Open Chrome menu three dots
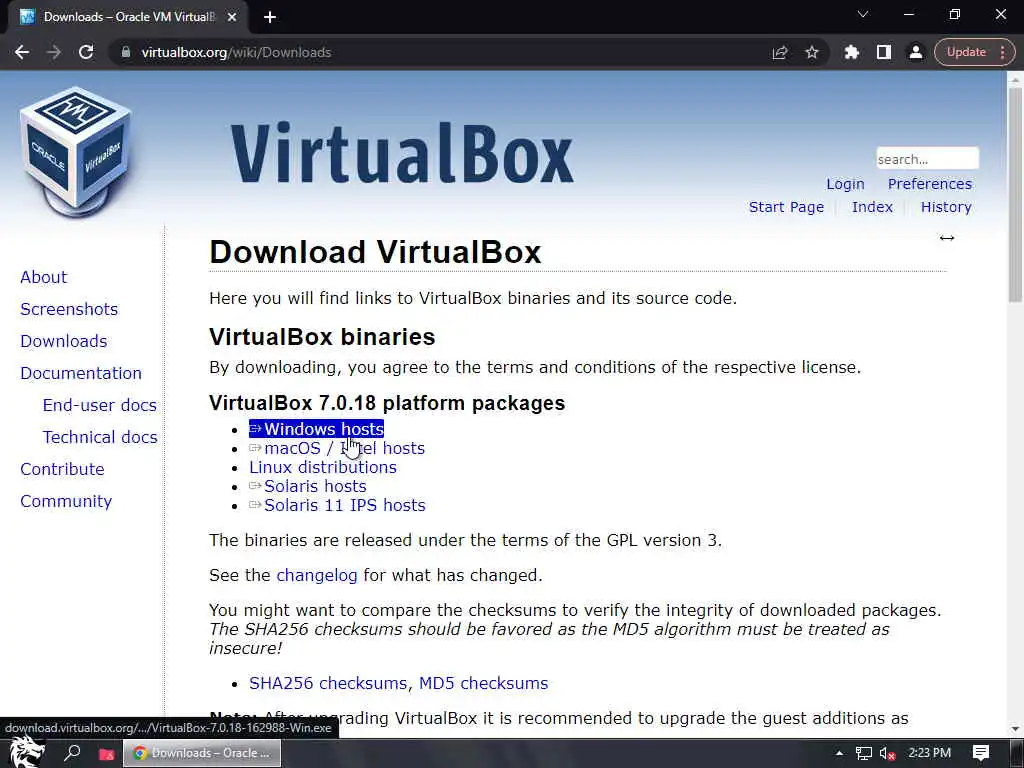 (1002, 52)
